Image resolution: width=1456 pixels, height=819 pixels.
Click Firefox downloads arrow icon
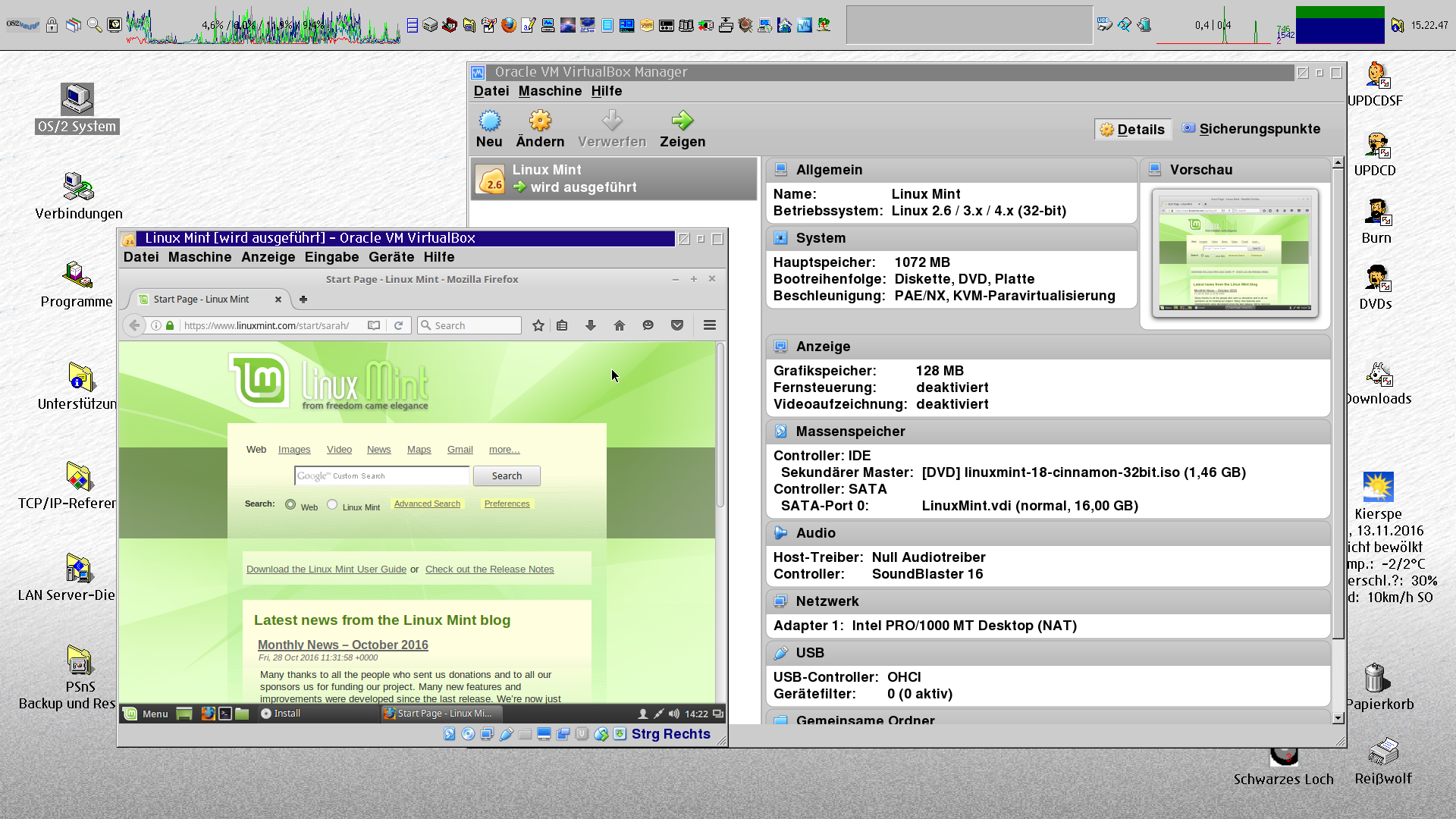coord(591,325)
